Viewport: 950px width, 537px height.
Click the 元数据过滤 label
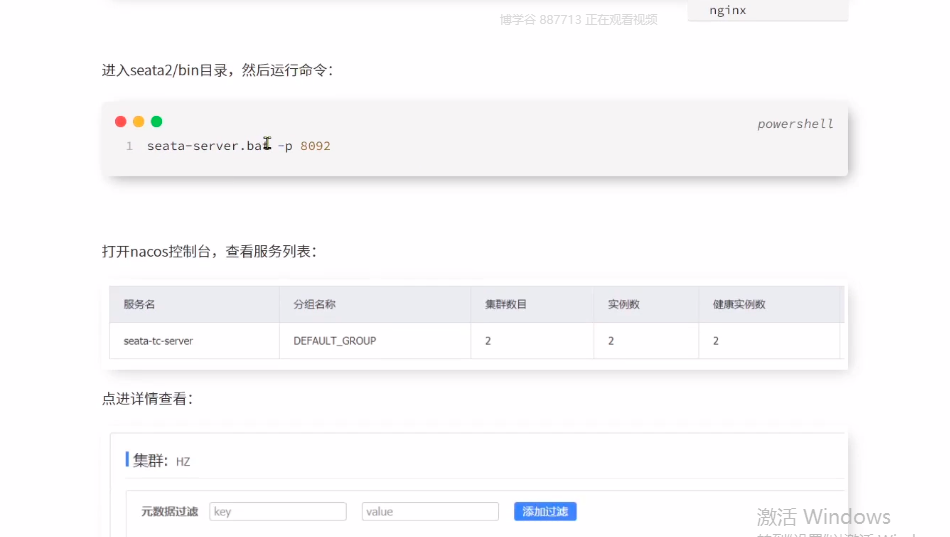click(170, 512)
